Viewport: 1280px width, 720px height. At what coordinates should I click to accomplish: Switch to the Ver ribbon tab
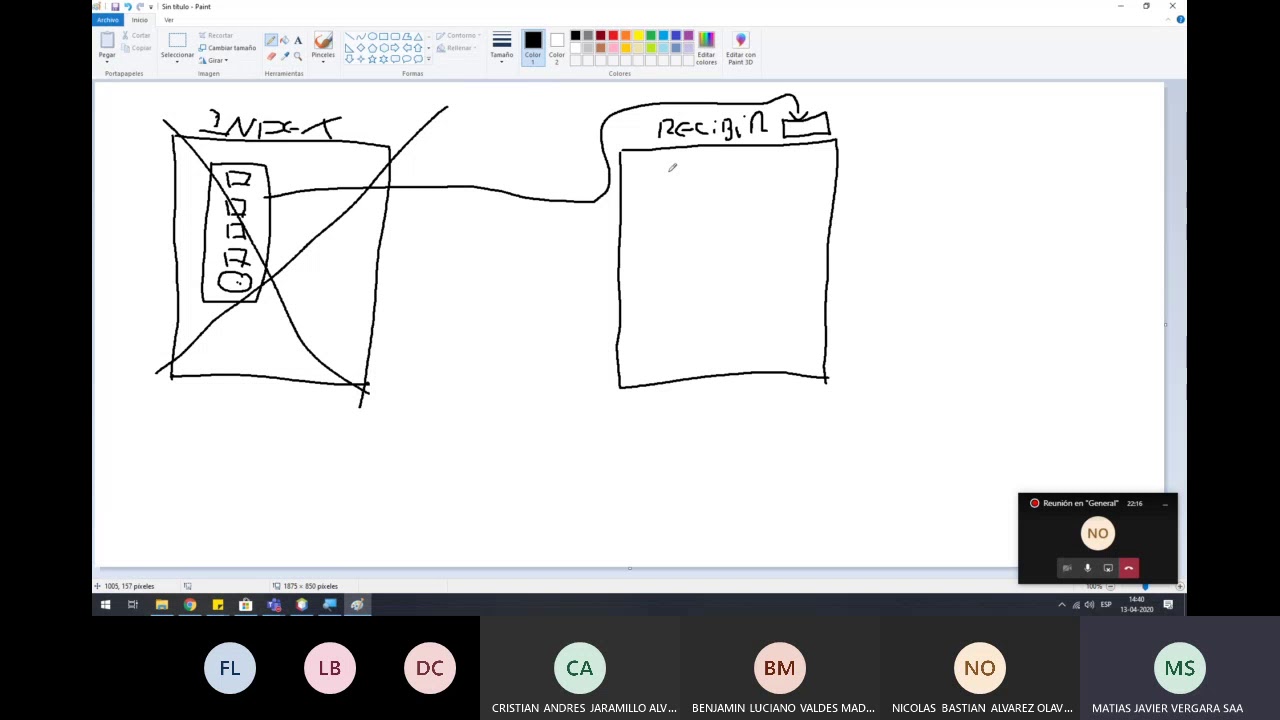[169, 20]
